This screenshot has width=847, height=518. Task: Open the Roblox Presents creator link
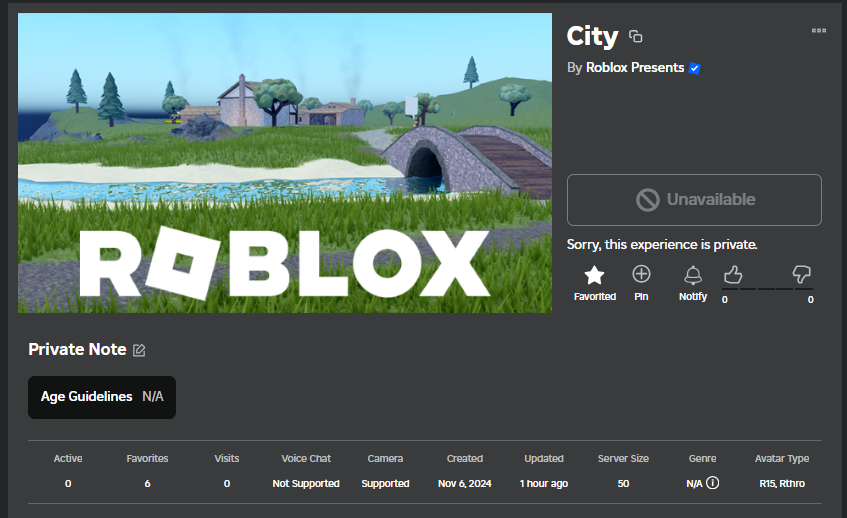[635, 68]
